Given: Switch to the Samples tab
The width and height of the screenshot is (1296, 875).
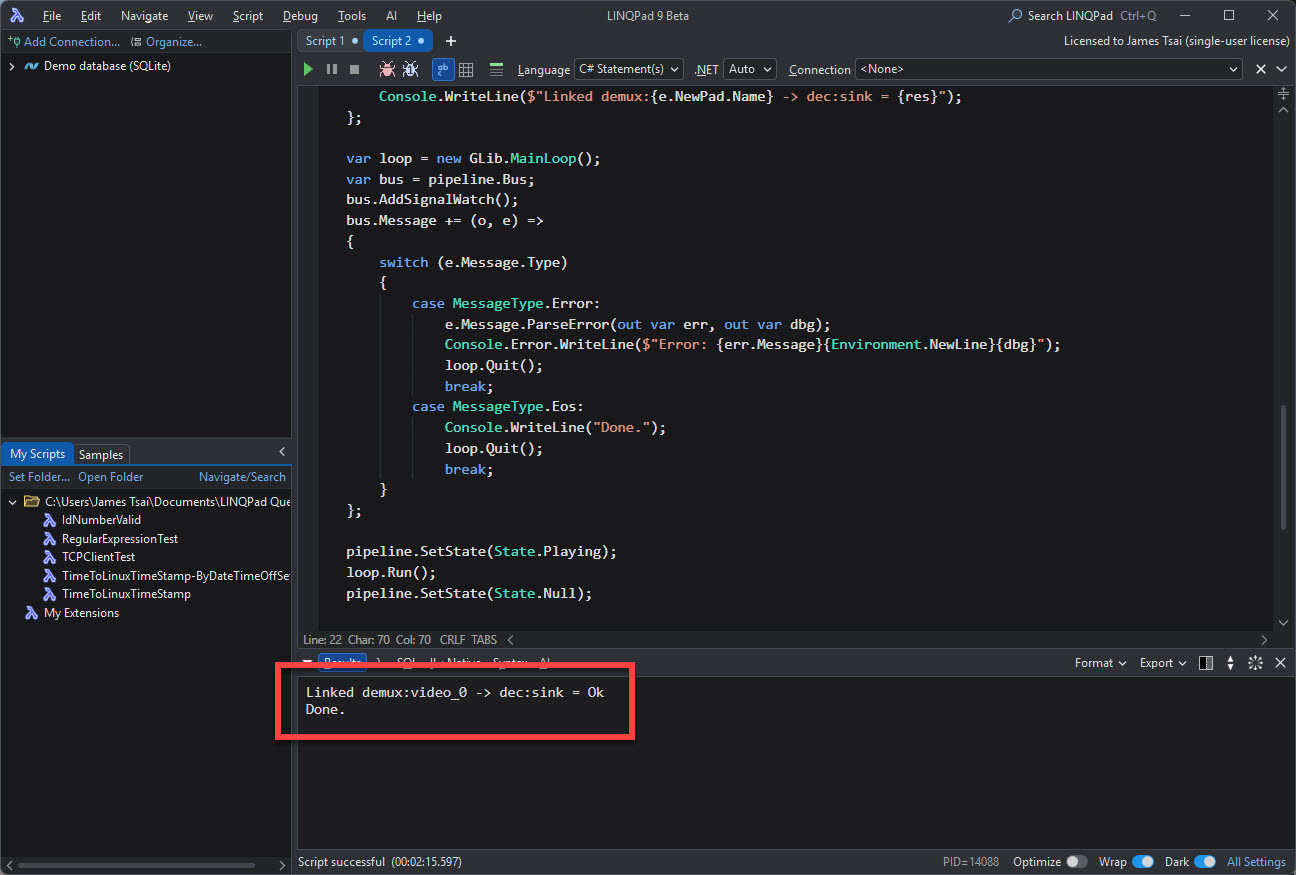Looking at the screenshot, I should (101, 454).
